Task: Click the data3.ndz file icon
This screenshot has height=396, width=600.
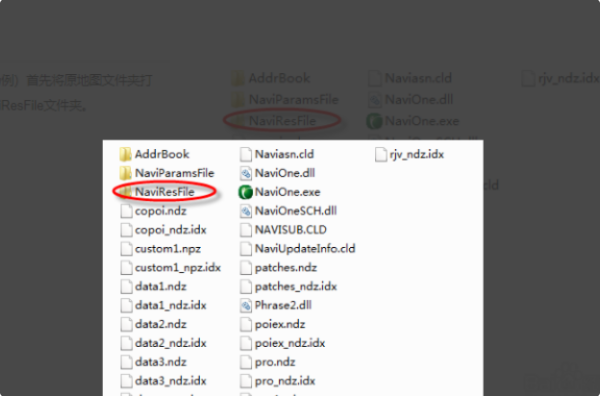Action: click(126, 362)
